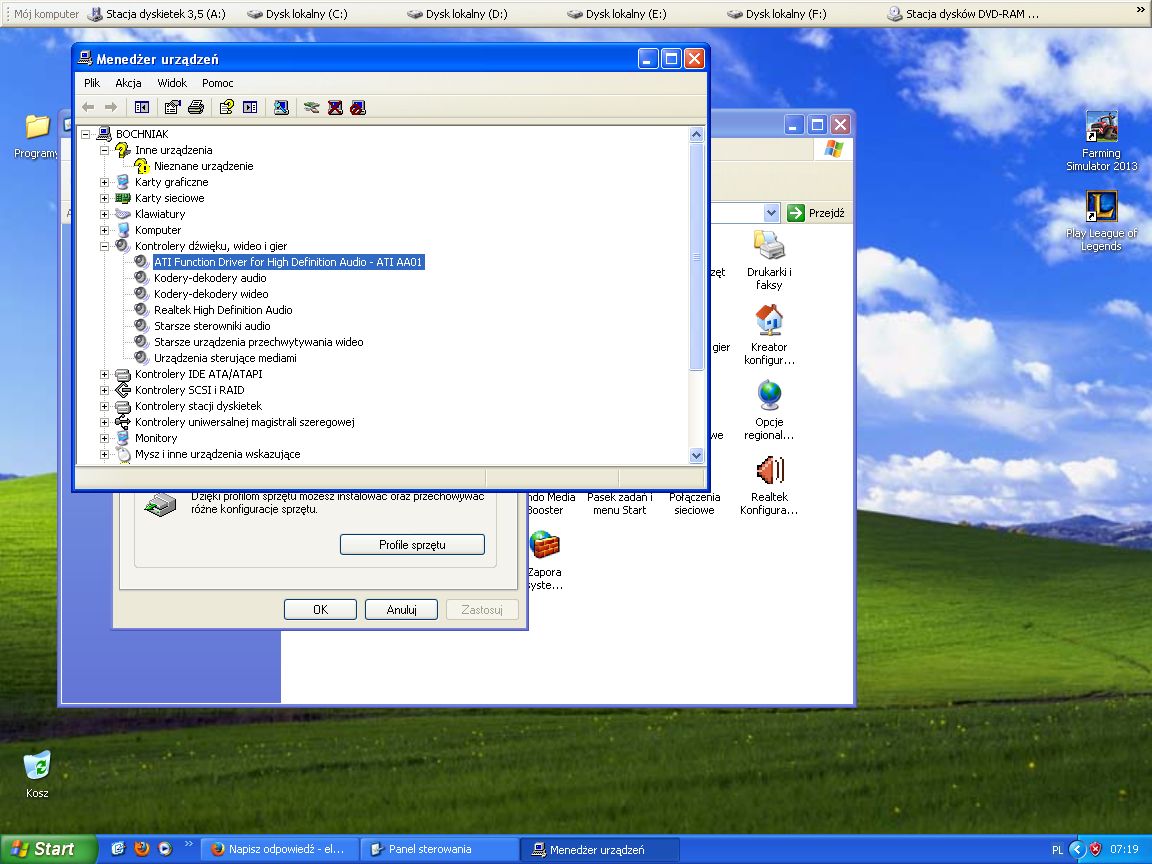The image size is (1152, 864).
Task: Click the media player icon in Quick Launch
Action: click(x=165, y=849)
